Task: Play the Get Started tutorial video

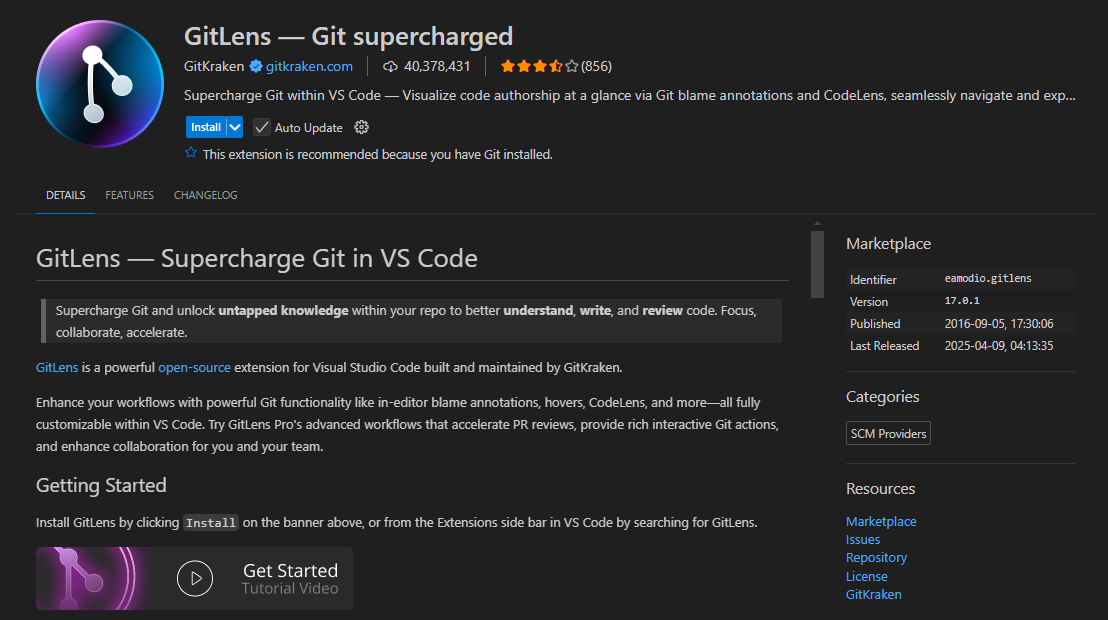Action: pos(195,578)
